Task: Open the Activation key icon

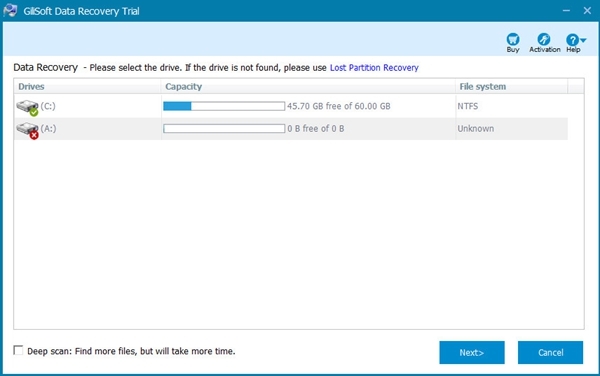Action: pyautogui.click(x=543, y=39)
